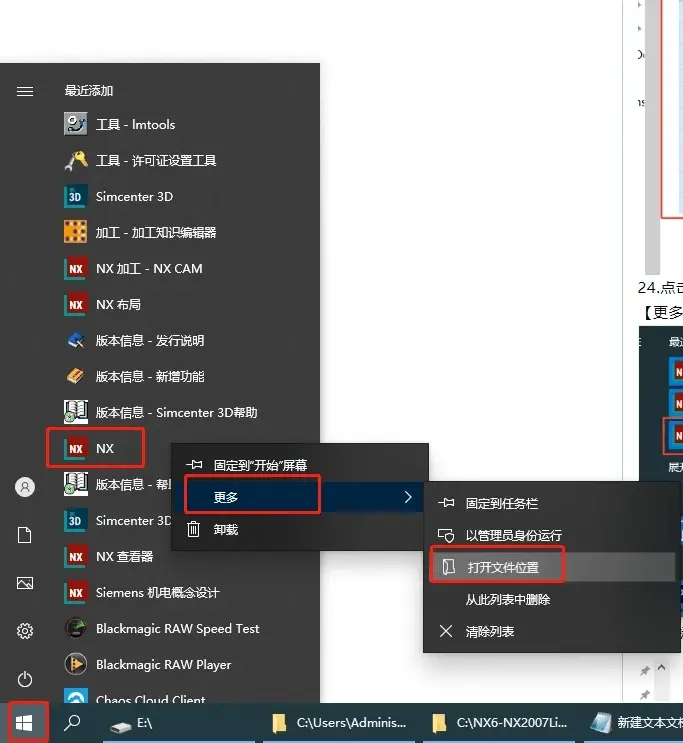
Task: Click the Start menu hamburger icon
Action: (25, 91)
